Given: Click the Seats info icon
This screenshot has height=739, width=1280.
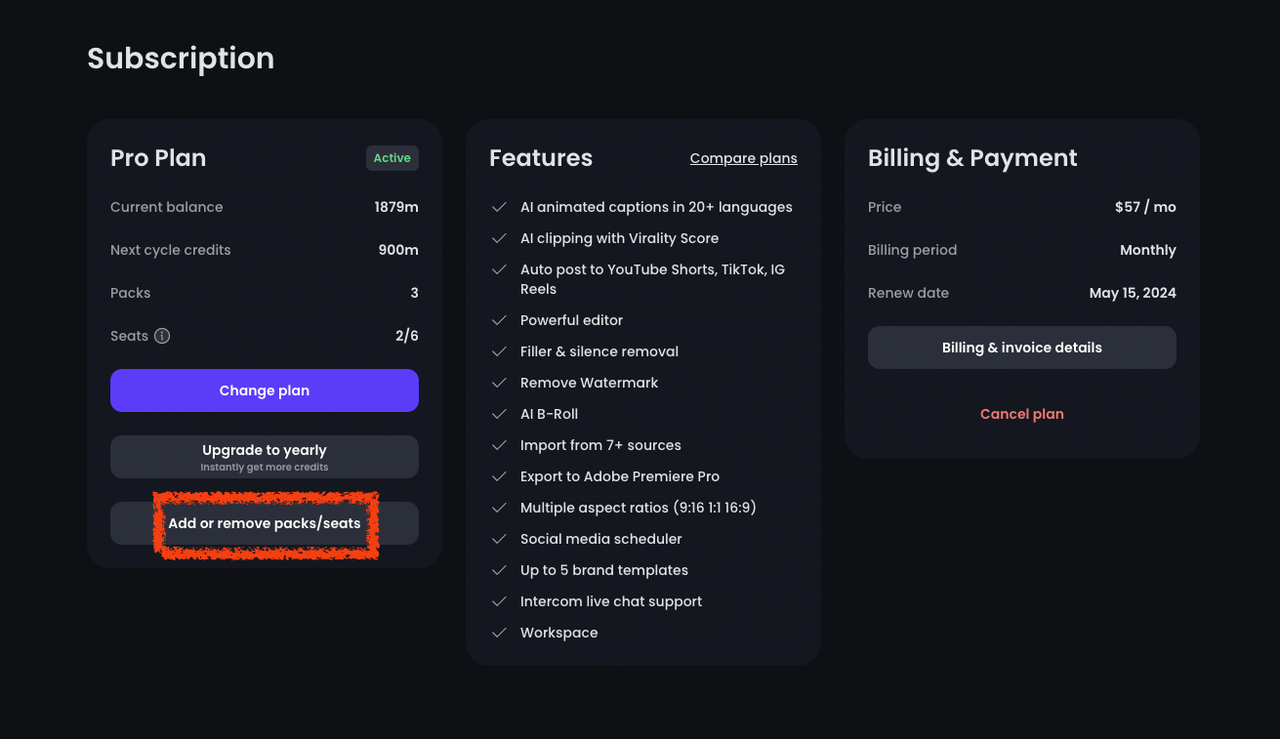Looking at the screenshot, I should pos(162,336).
